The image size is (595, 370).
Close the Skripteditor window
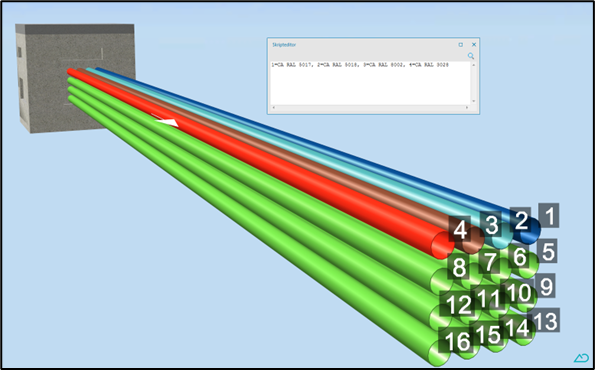[474, 44]
